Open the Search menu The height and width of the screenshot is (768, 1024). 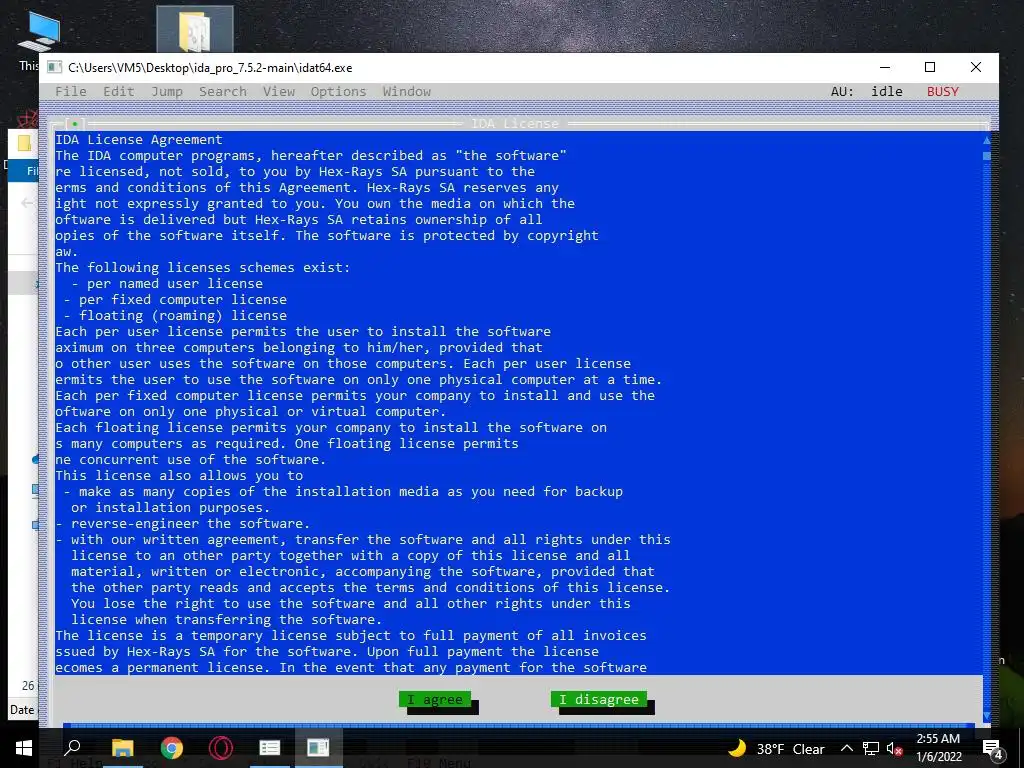[x=223, y=91]
